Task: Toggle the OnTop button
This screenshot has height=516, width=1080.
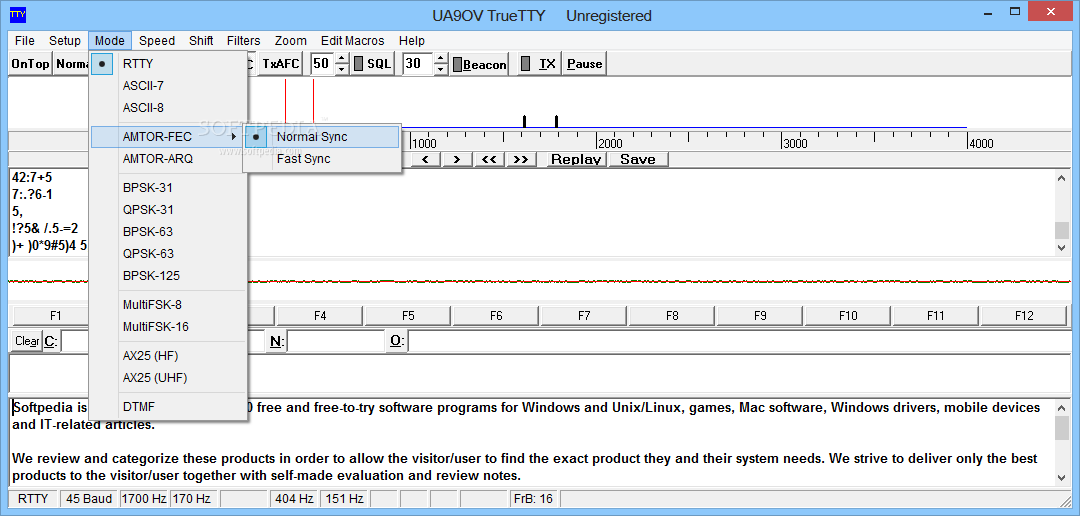Action: click(30, 64)
